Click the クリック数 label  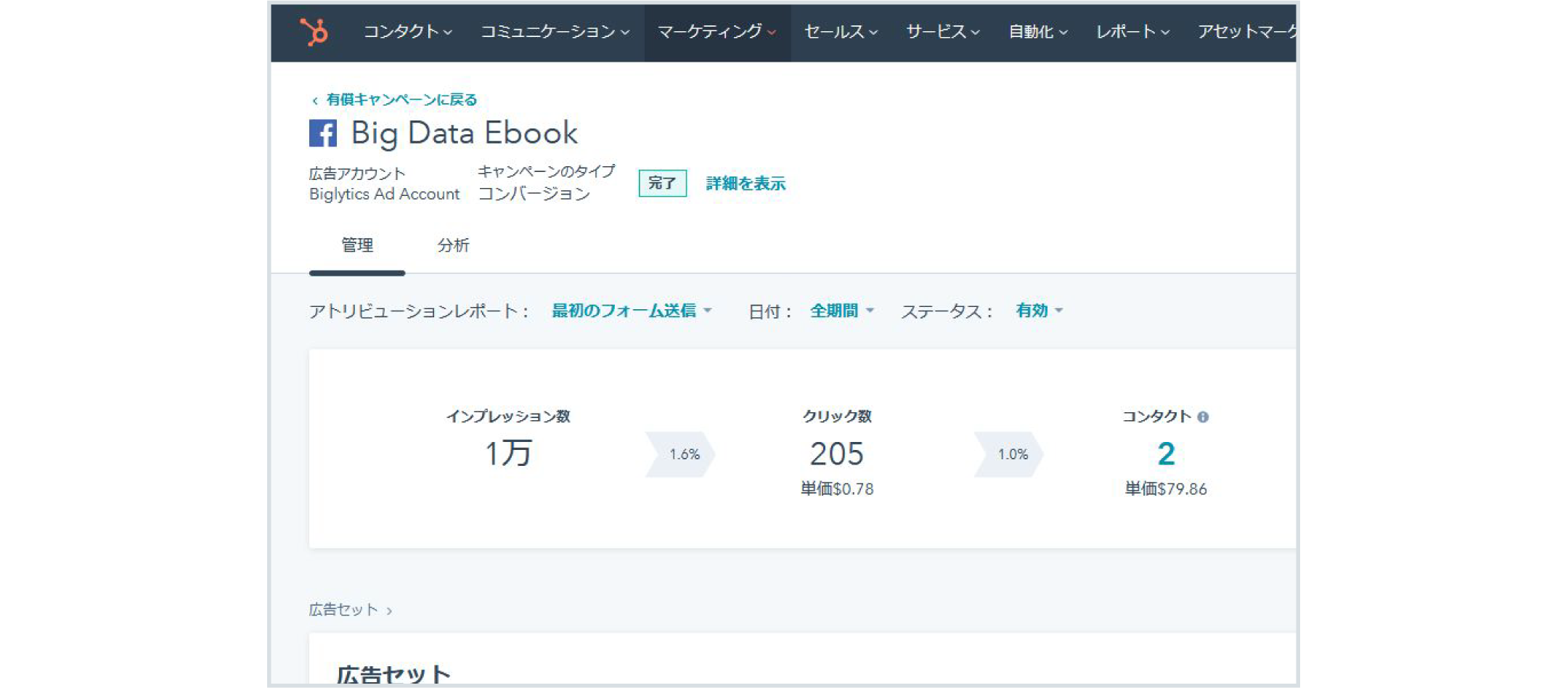tap(837, 417)
